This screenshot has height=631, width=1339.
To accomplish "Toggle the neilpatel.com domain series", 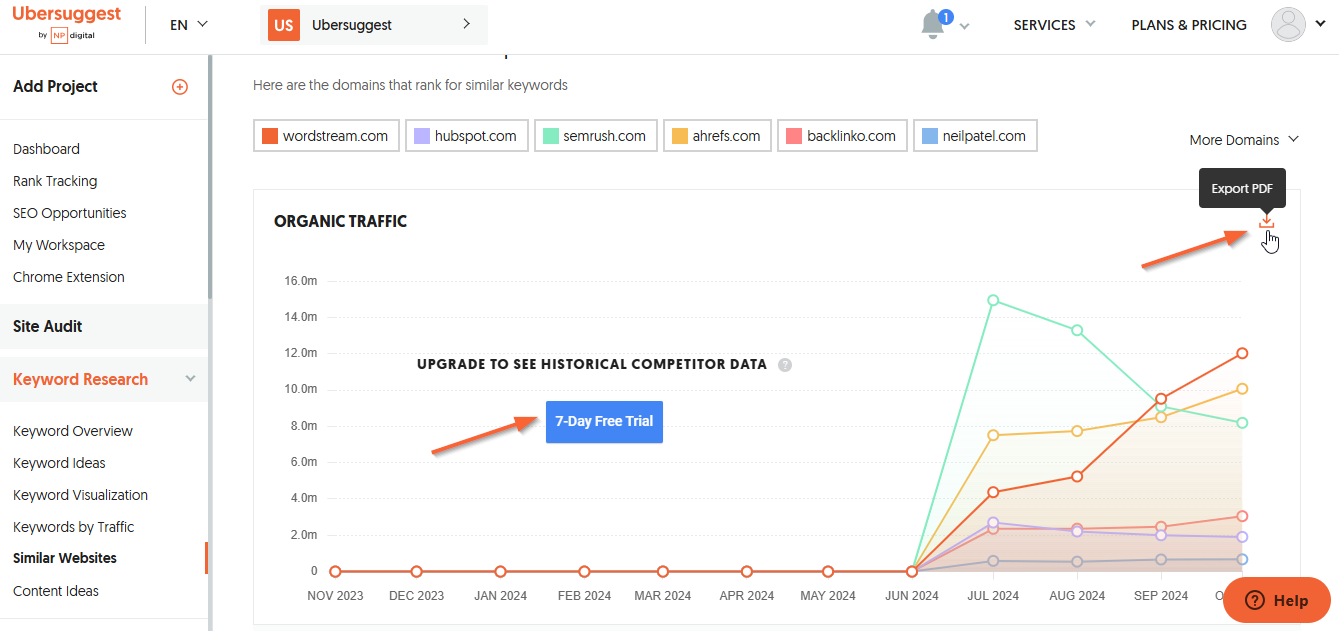I will [975, 136].
